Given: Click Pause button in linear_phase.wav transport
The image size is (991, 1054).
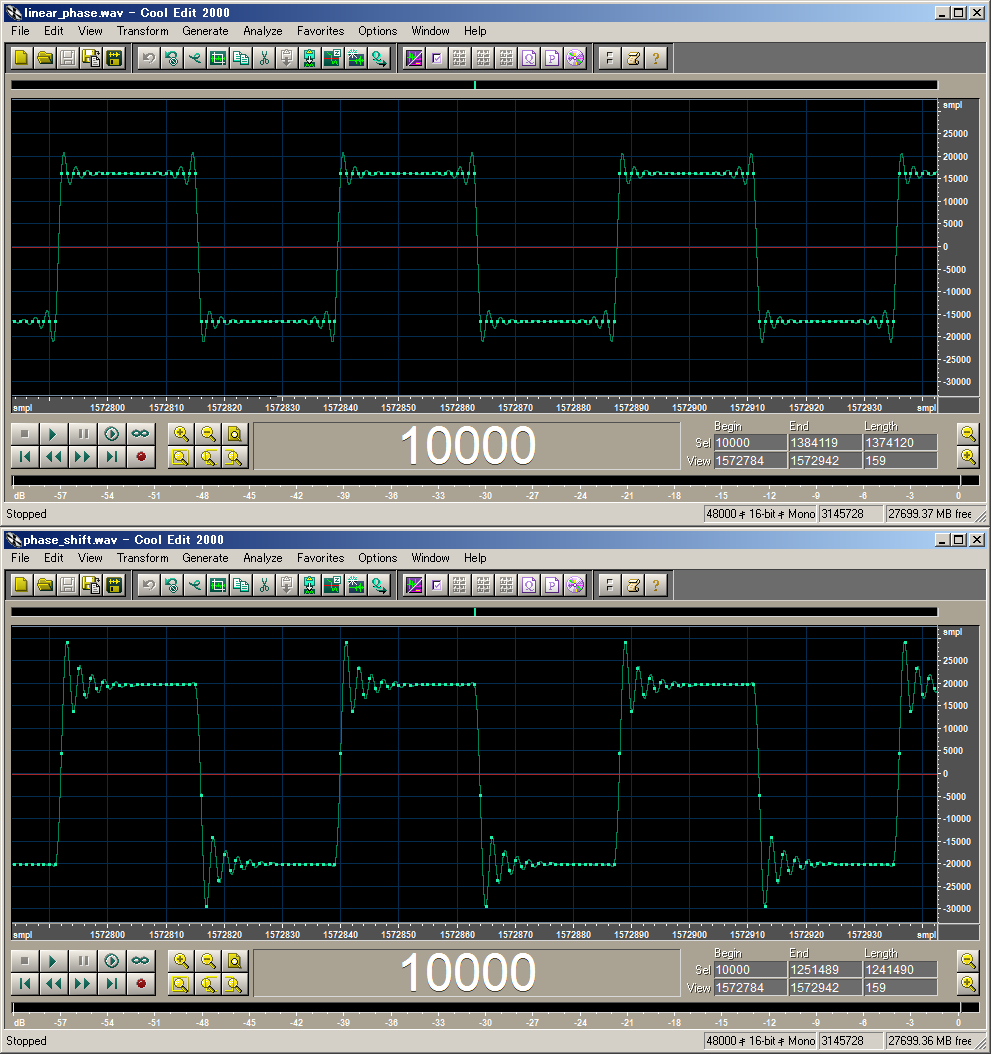Looking at the screenshot, I should coord(83,434).
